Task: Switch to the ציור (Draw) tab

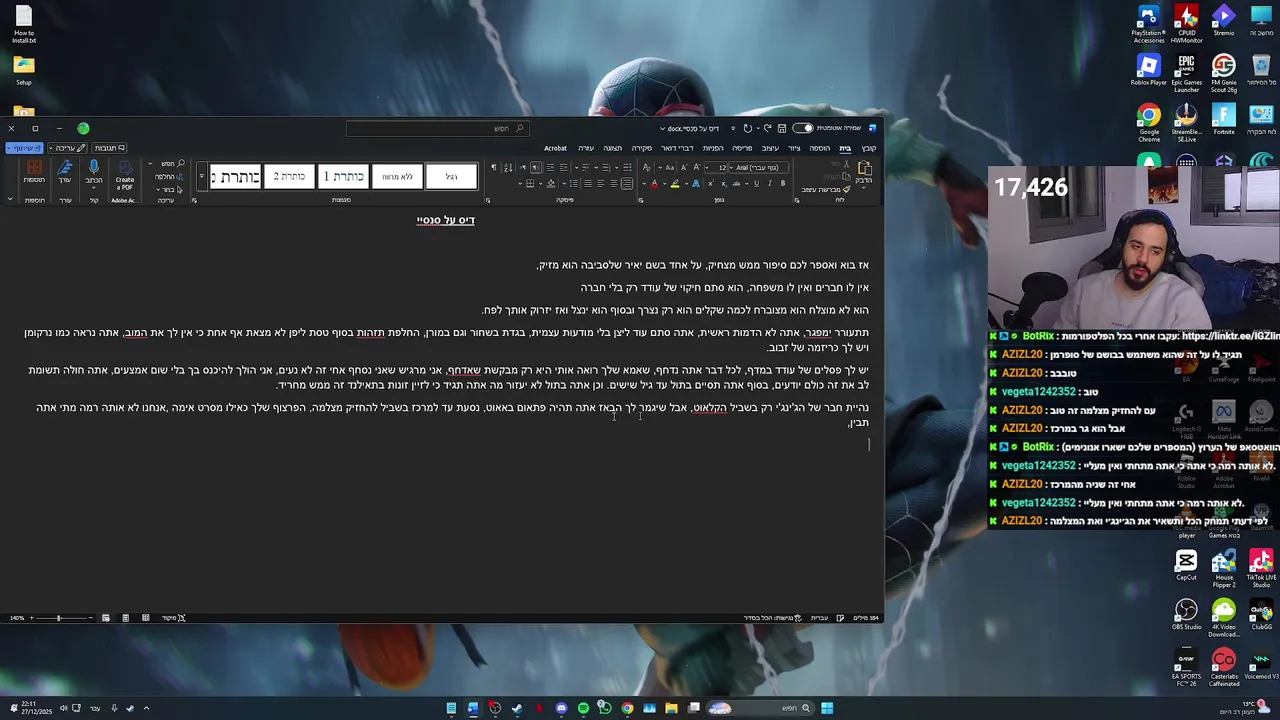Action: click(x=794, y=148)
